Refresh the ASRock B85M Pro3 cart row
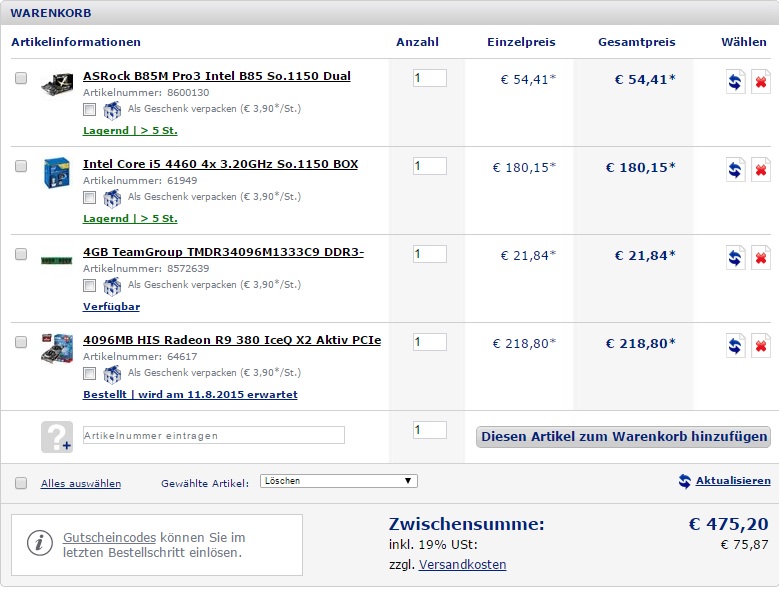 [735, 81]
